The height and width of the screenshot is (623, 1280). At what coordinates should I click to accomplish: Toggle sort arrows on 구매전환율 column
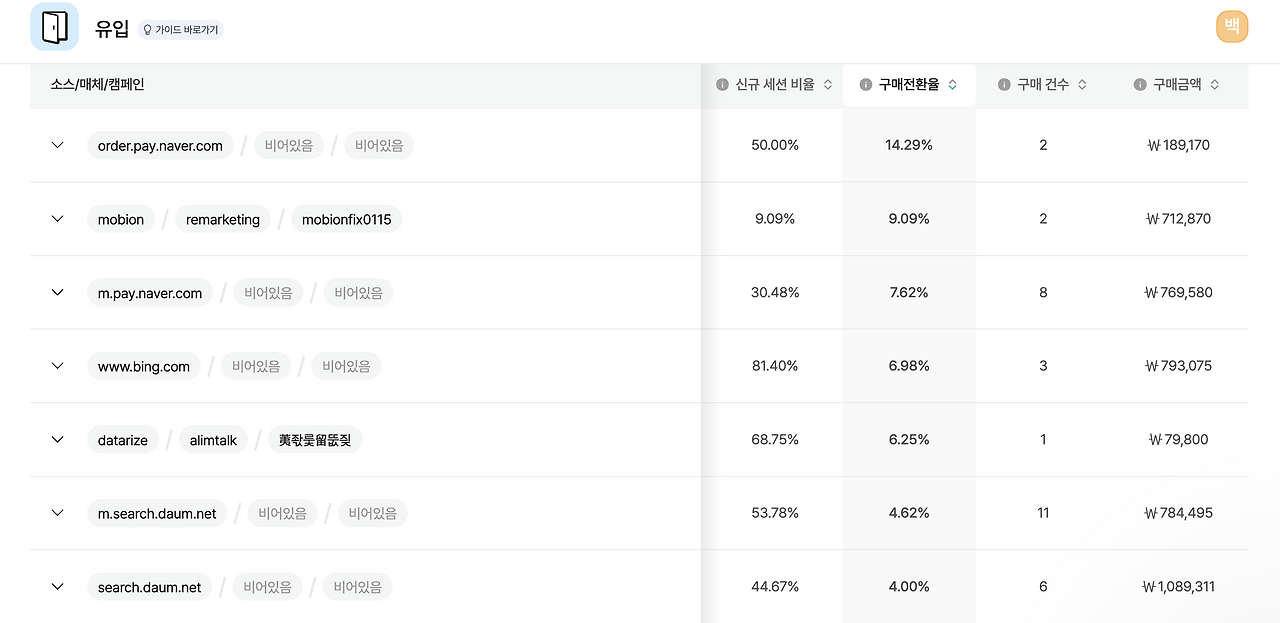coord(953,85)
